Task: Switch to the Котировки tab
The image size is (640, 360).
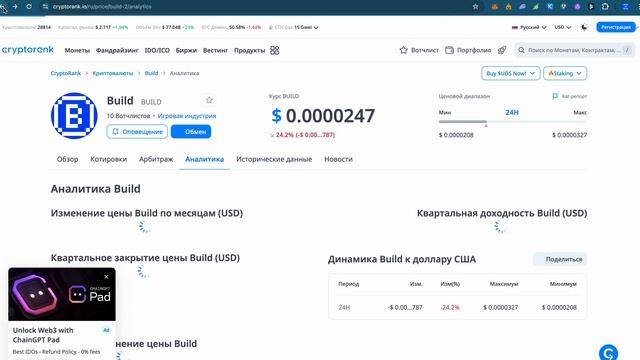Action: click(x=109, y=159)
